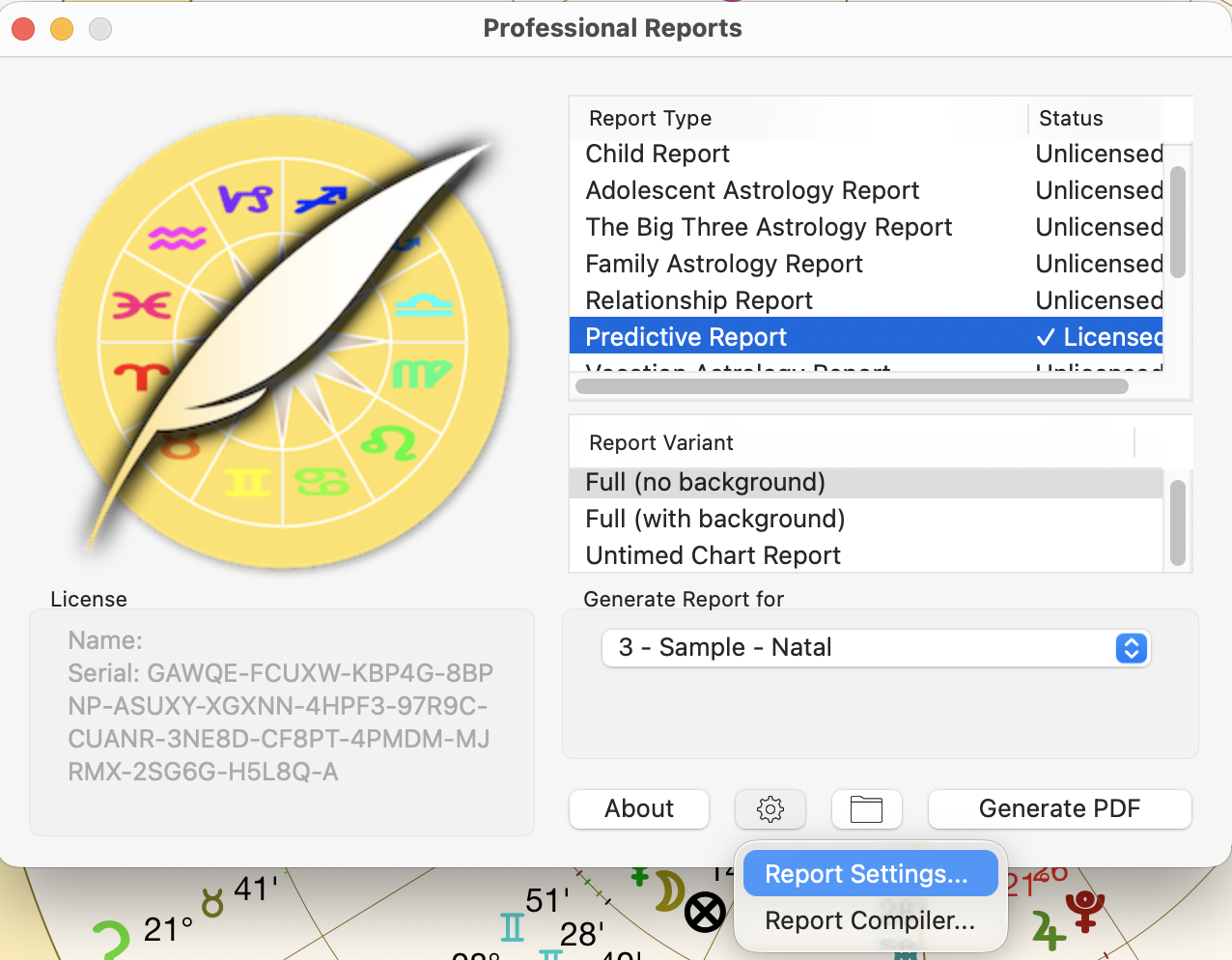Screen dimensions: 1232x960
Task: Click Unlicensed status of Child Report
Action: pyautogui.click(x=1099, y=154)
